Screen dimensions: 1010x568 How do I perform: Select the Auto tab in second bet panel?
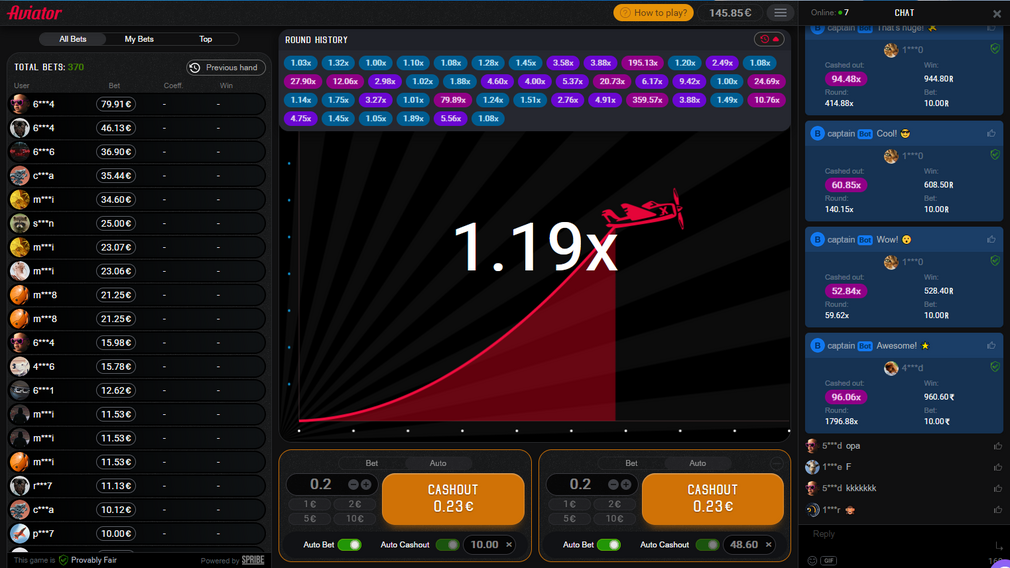coord(698,463)
